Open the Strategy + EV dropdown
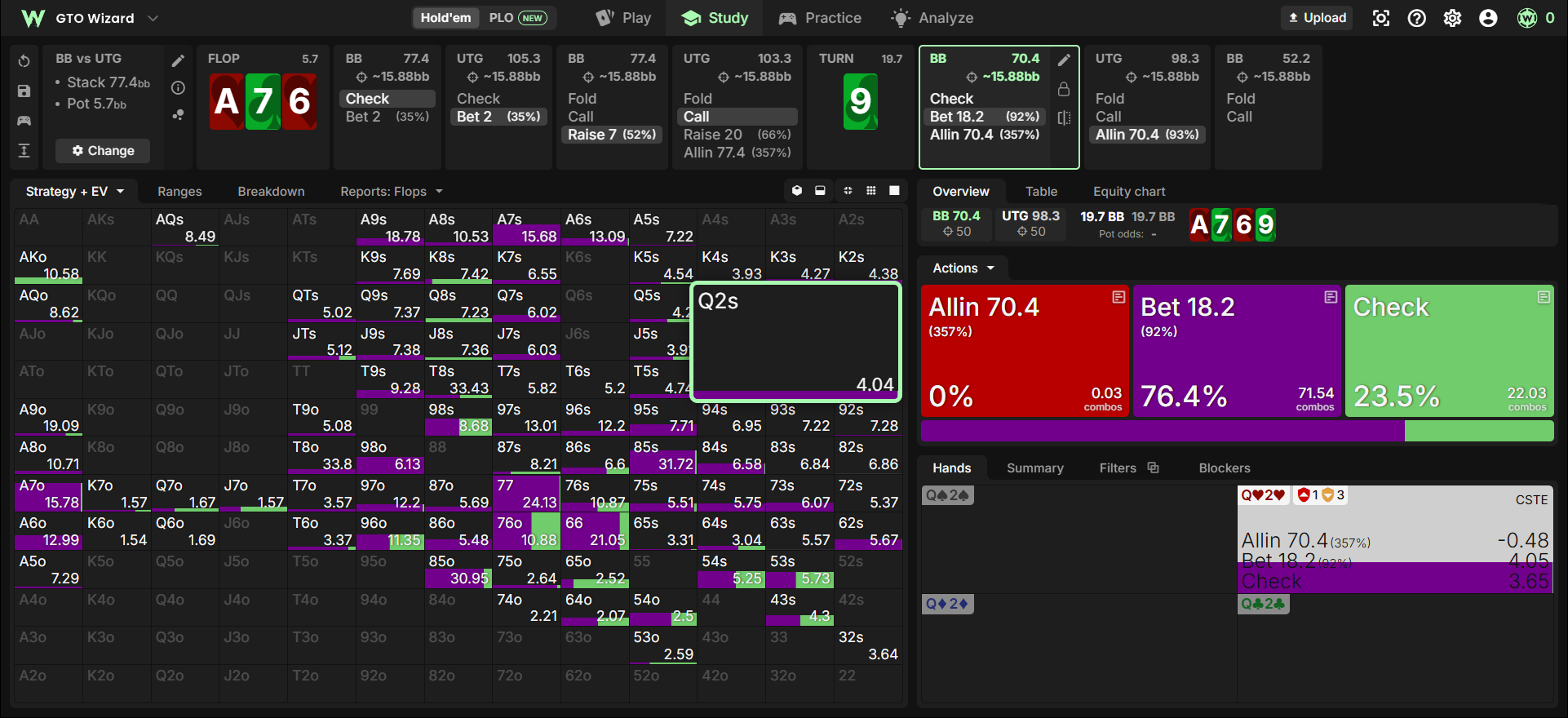This screenshot has width=1568, height=718. pyautogui.click(x=75, y=191)
